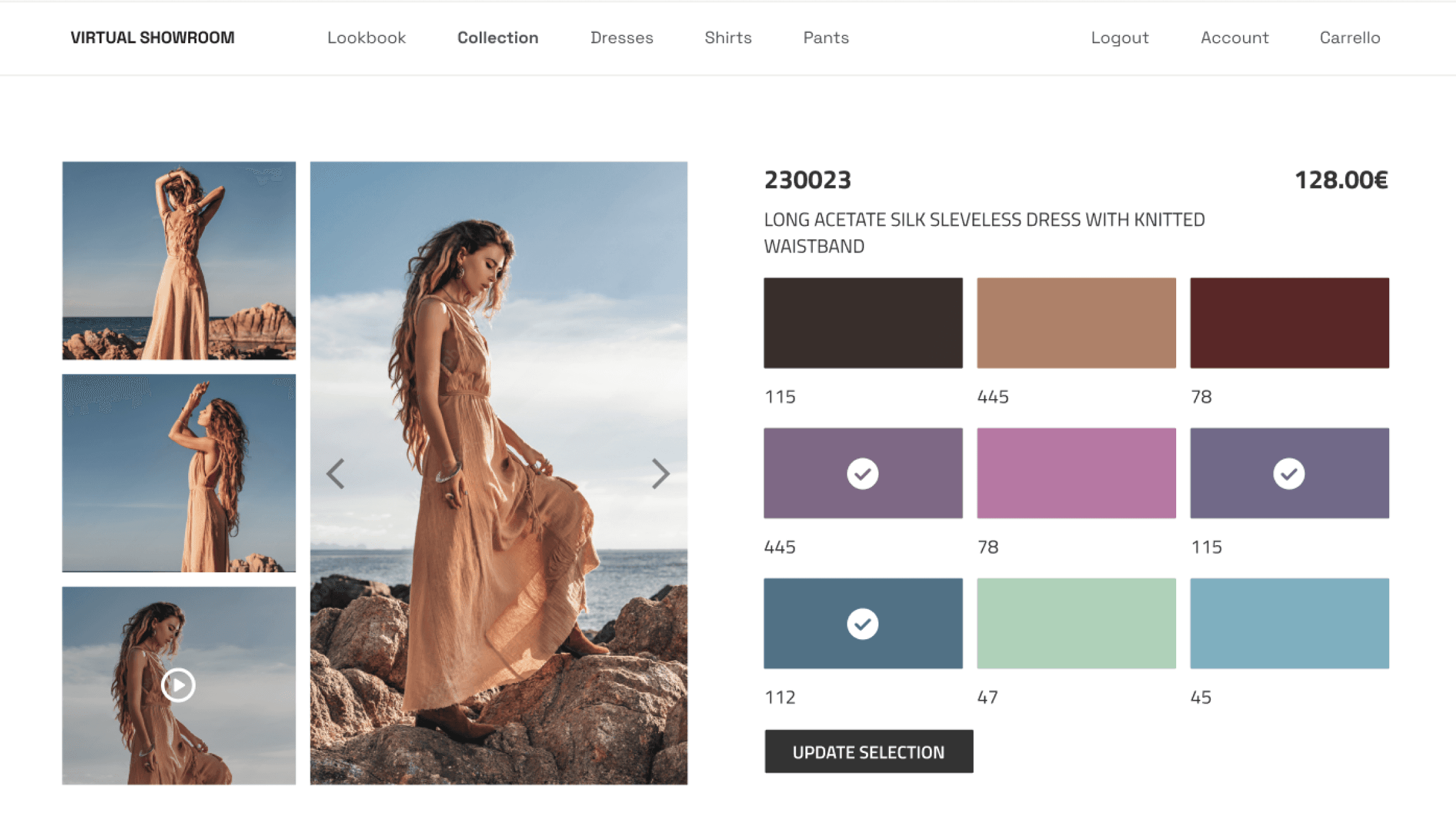The image size is (1456, 834).
Task: Uncheck the slate purple 115 checkmark
Action: tap(1289, 474)
